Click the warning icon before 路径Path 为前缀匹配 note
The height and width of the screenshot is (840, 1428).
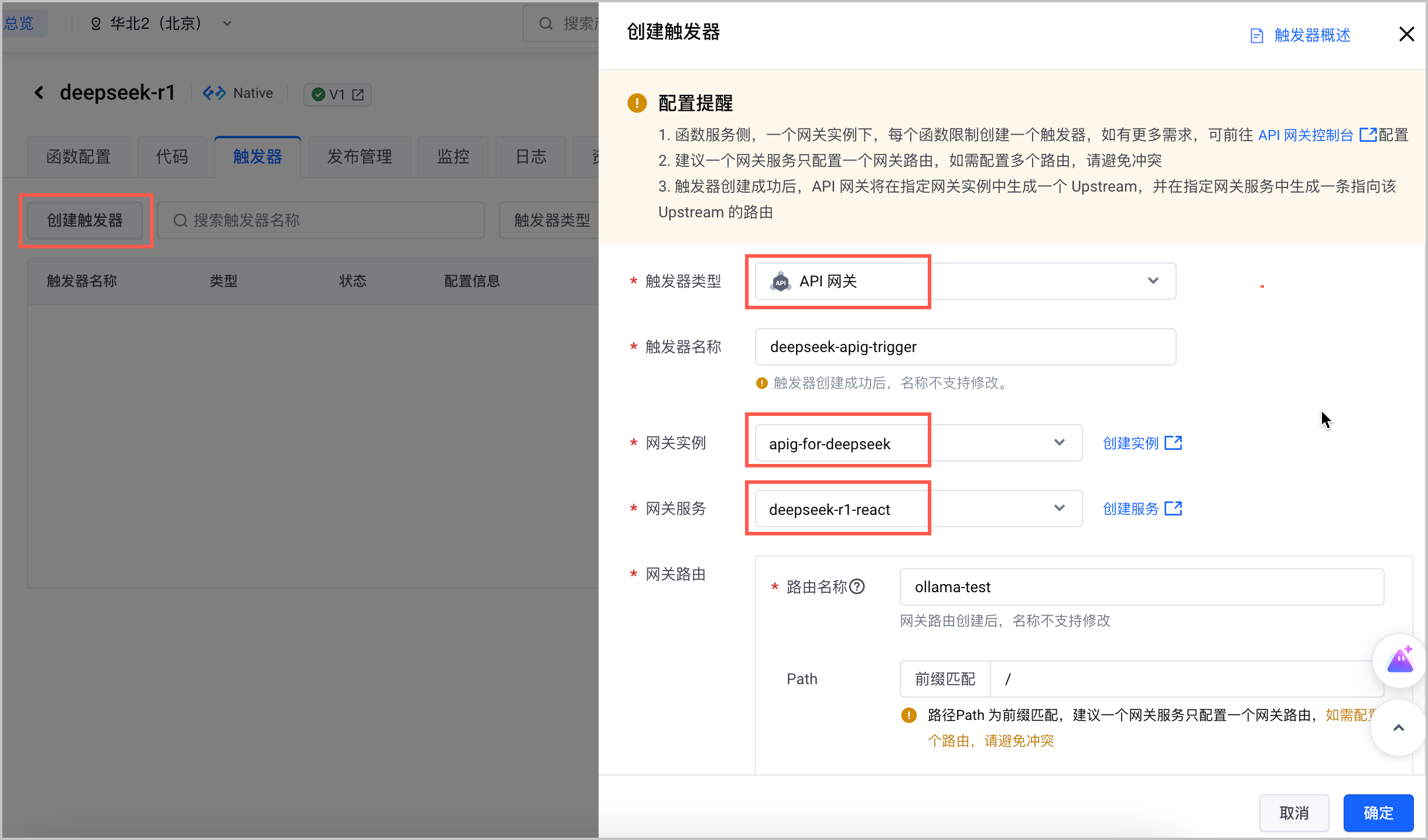(x=908, y=715)
